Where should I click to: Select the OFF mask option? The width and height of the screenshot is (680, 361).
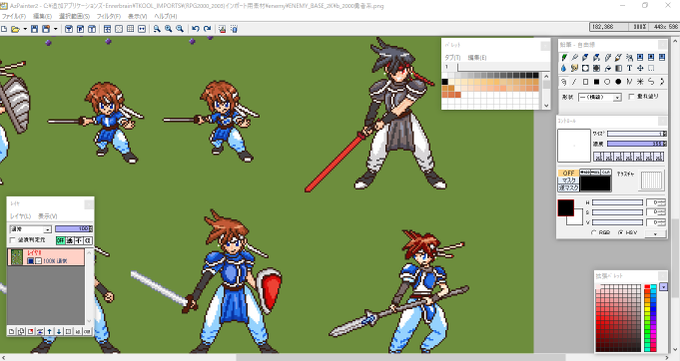[x=568, y=173]
